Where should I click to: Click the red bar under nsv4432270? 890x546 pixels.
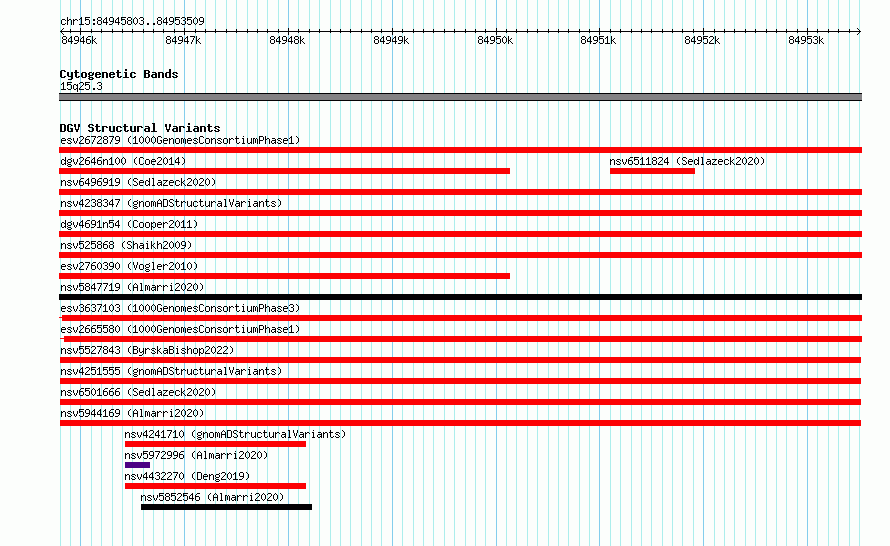pos(215,486)
